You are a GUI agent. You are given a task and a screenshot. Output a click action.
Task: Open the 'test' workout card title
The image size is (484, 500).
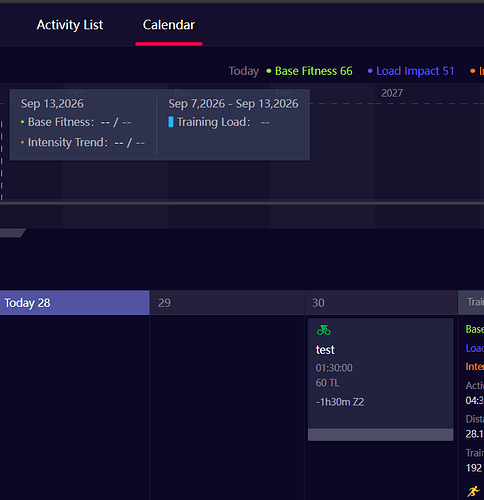pyautogui.click(x=325, y=350)
